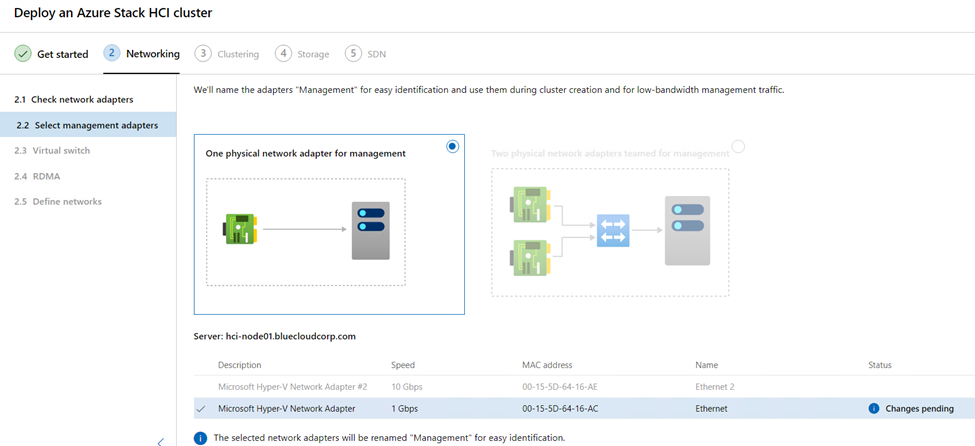
Task: Click the One physical network adapter card title
Action: (x=305, y=153)
